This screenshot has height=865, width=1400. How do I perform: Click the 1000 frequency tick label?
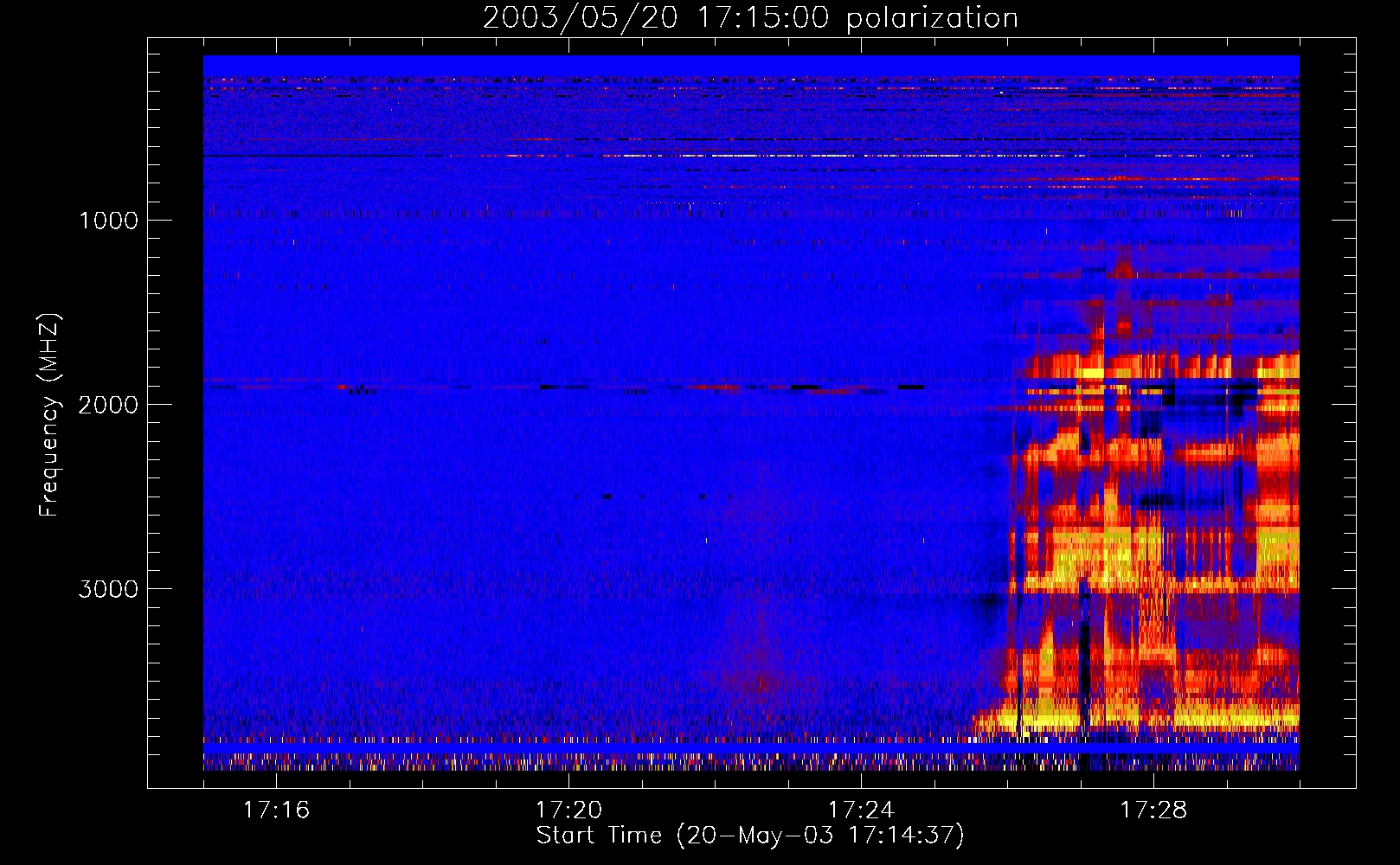tap(108, 220)
